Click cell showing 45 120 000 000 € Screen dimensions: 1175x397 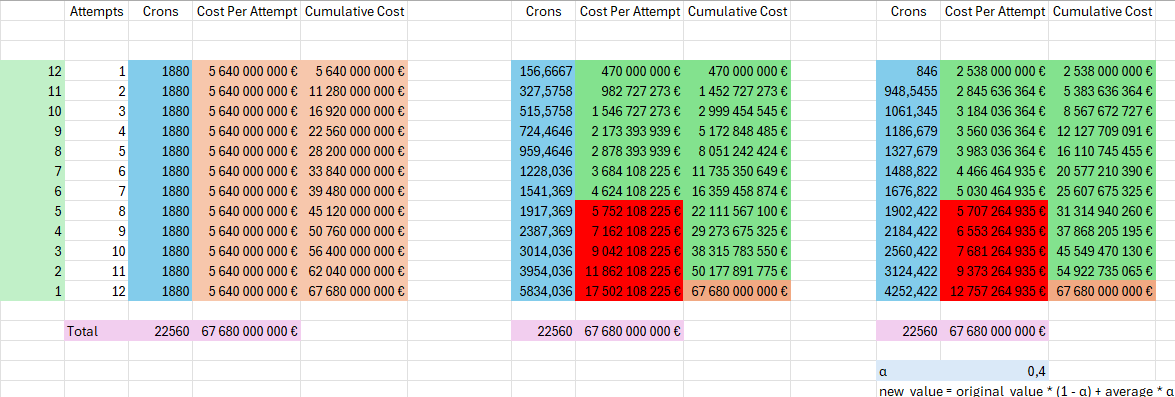click(x=354, y=211)
